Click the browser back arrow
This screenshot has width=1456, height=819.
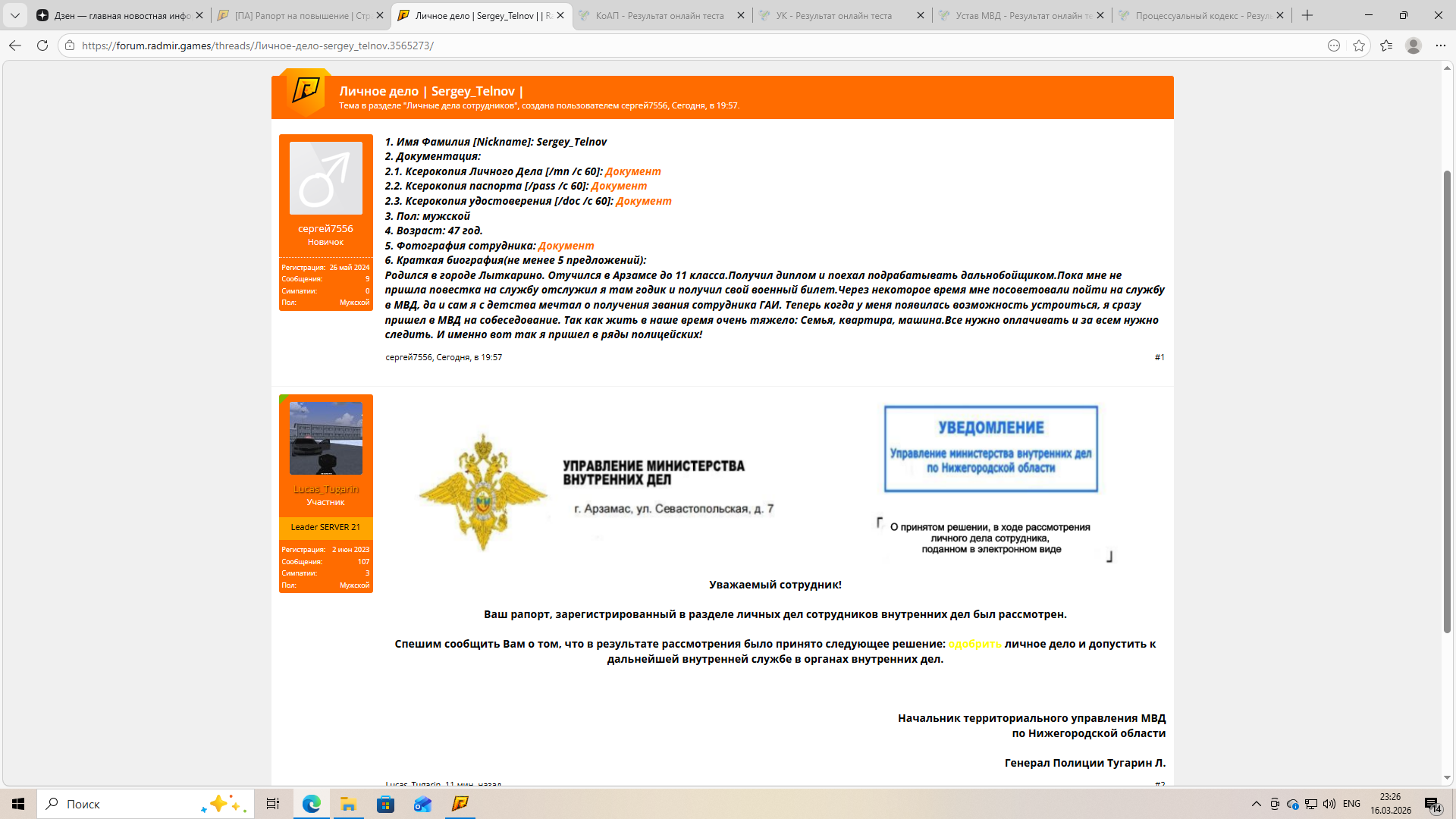point(15,45)
